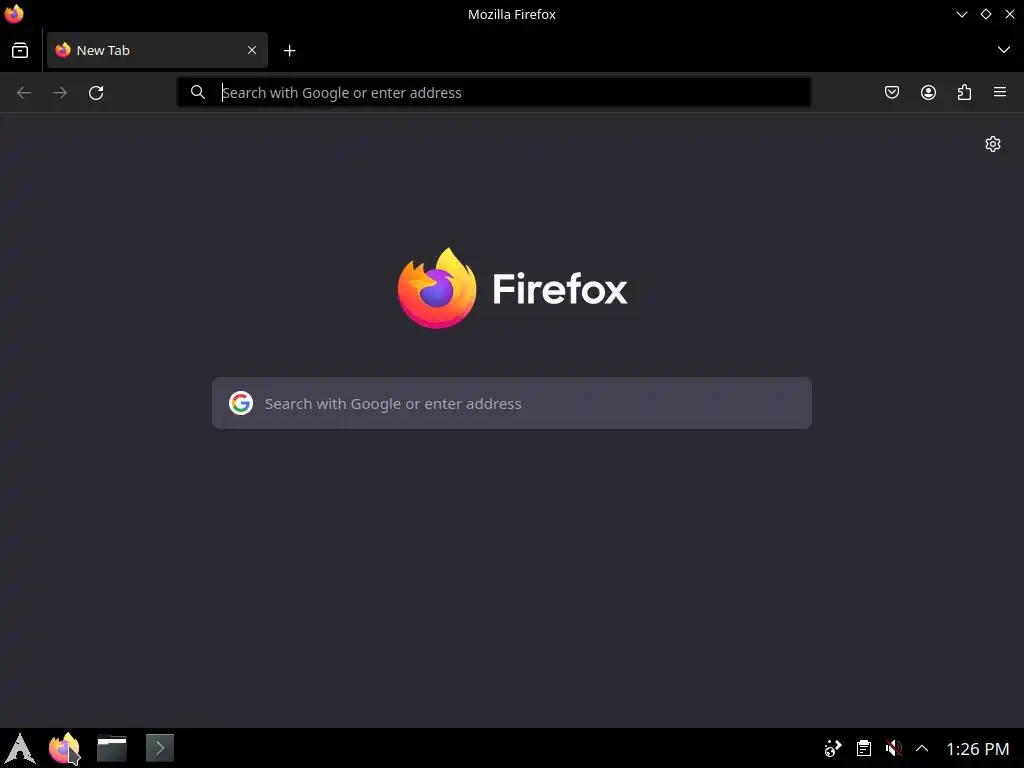This screenshot has height=768, width=1024.
Task: Close the New Tab tab
Action: point(252,50)
